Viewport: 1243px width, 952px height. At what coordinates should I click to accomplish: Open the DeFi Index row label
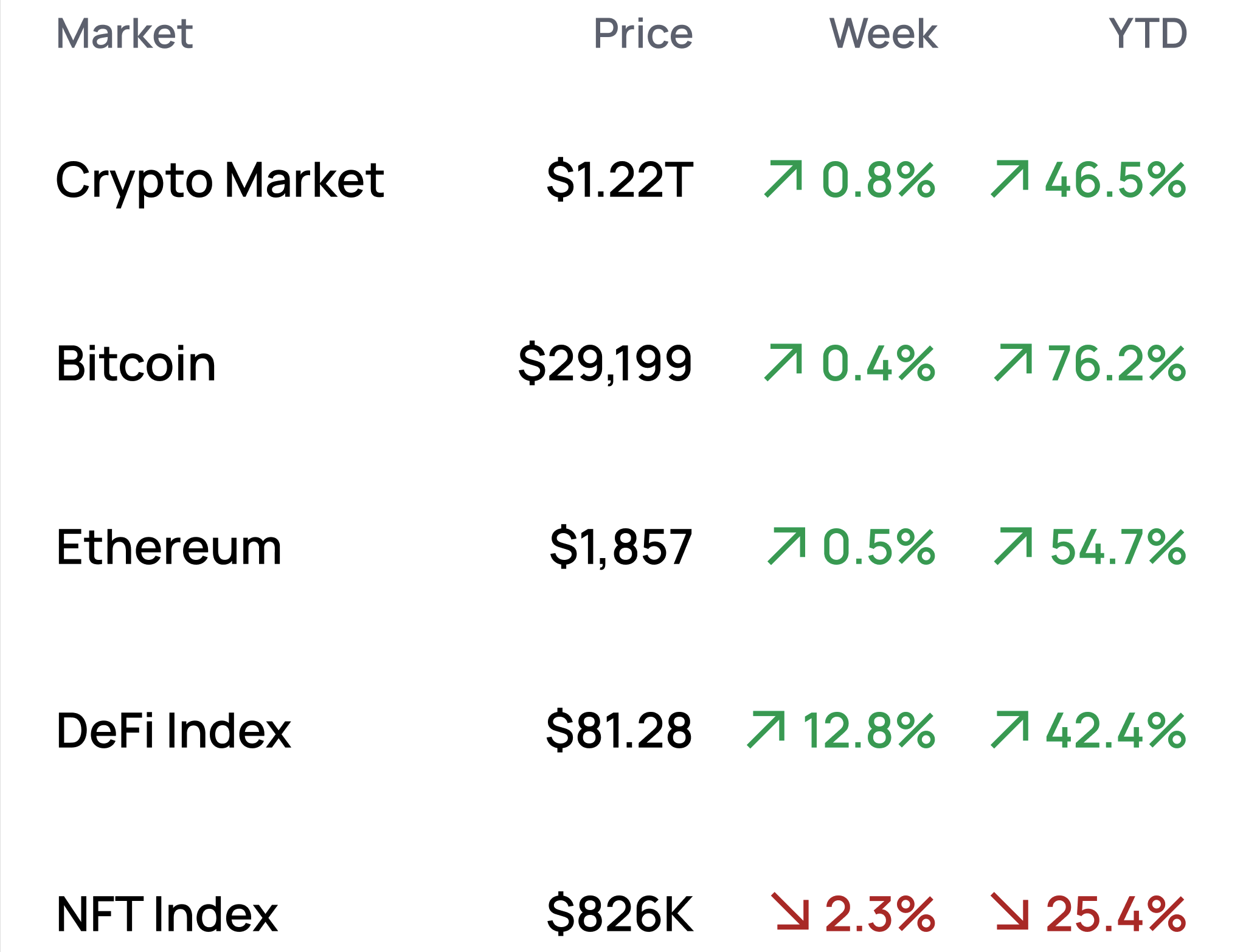coord(174,731)
